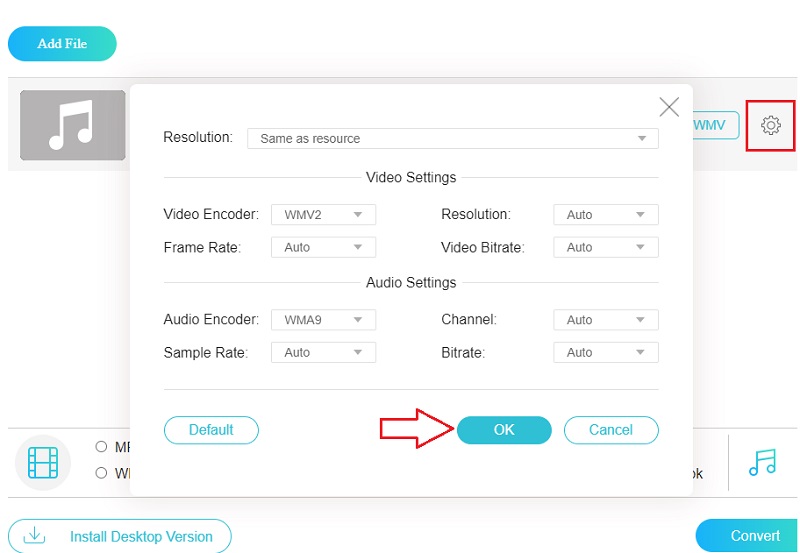Image resolution: width=800 pixels, height=553 pixels.
Task: Open the Video Encoder WMV2 dropdown
Action: pos(323,214)
